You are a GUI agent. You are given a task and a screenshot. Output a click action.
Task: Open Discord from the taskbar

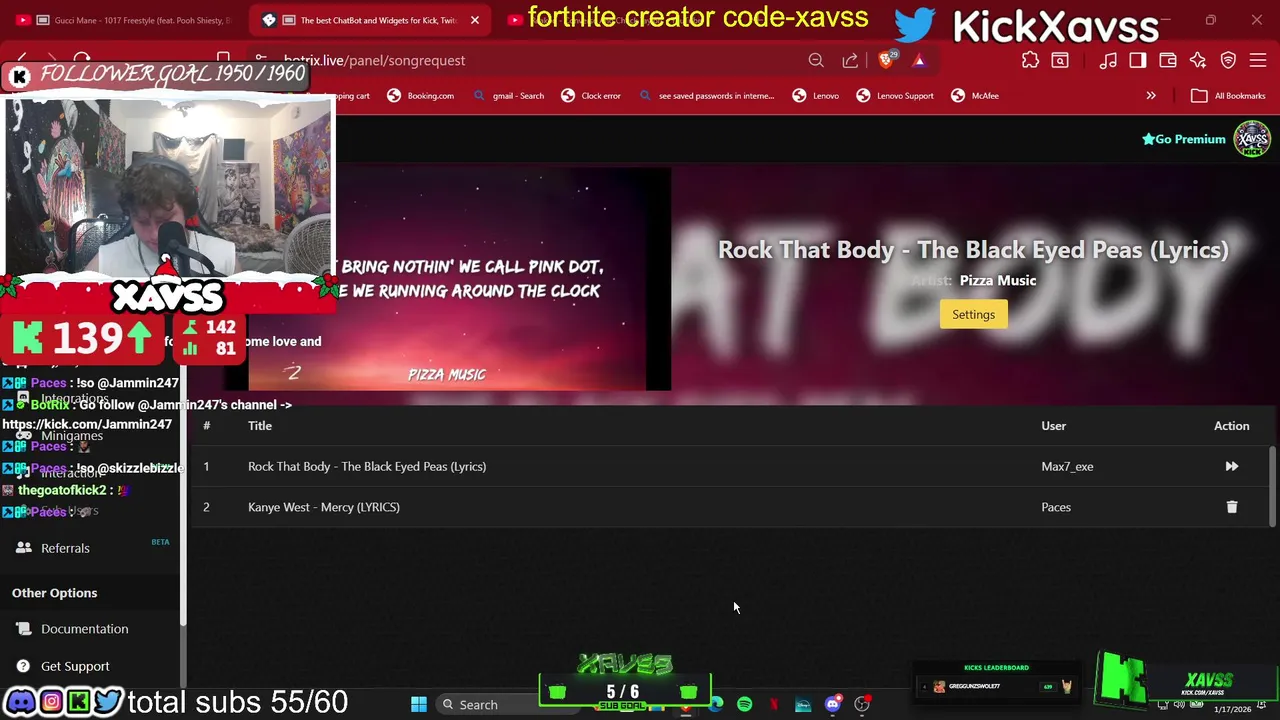point(832,705)
